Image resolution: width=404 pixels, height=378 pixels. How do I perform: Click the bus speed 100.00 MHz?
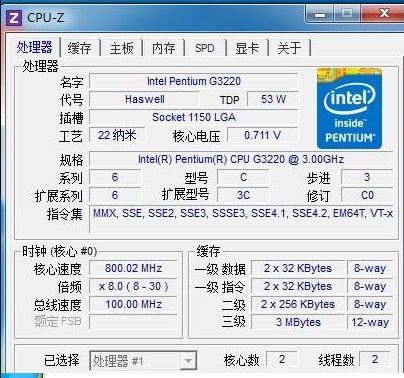tap(133, 304)
